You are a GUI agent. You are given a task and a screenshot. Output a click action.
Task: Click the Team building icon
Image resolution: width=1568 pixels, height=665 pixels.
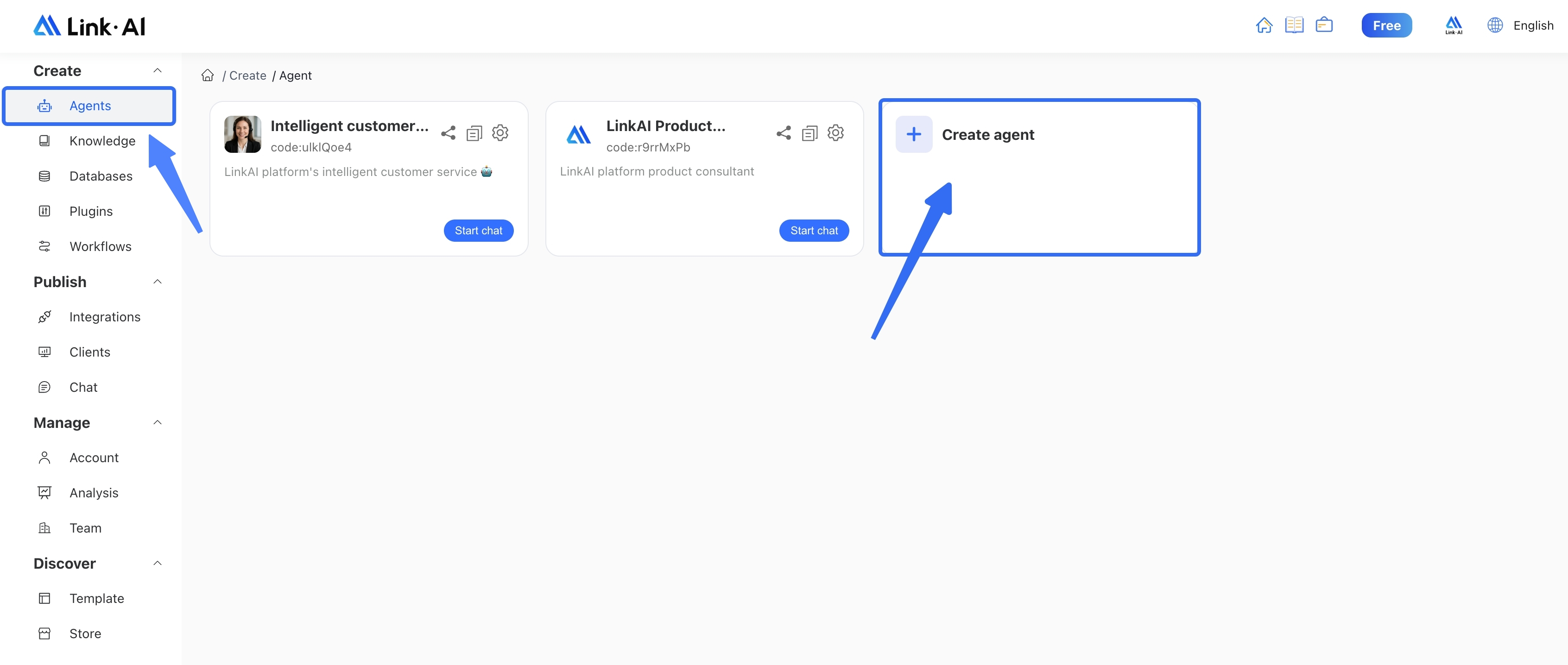tap(44, 528)
